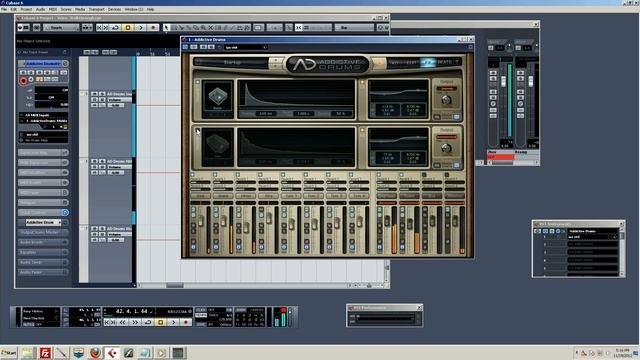Click first channel fader in Addictive Drums mixer
The height and width of the screenshot is (360, 640).
[x=201, y=221]
